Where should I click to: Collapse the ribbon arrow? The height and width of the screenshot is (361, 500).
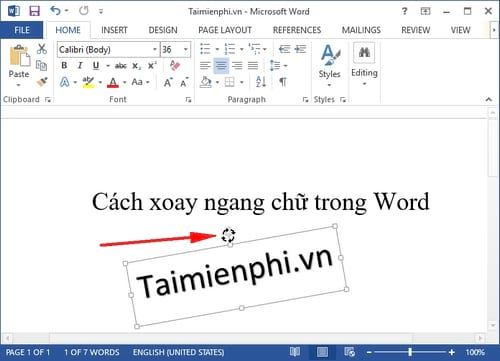click(489, 99)
